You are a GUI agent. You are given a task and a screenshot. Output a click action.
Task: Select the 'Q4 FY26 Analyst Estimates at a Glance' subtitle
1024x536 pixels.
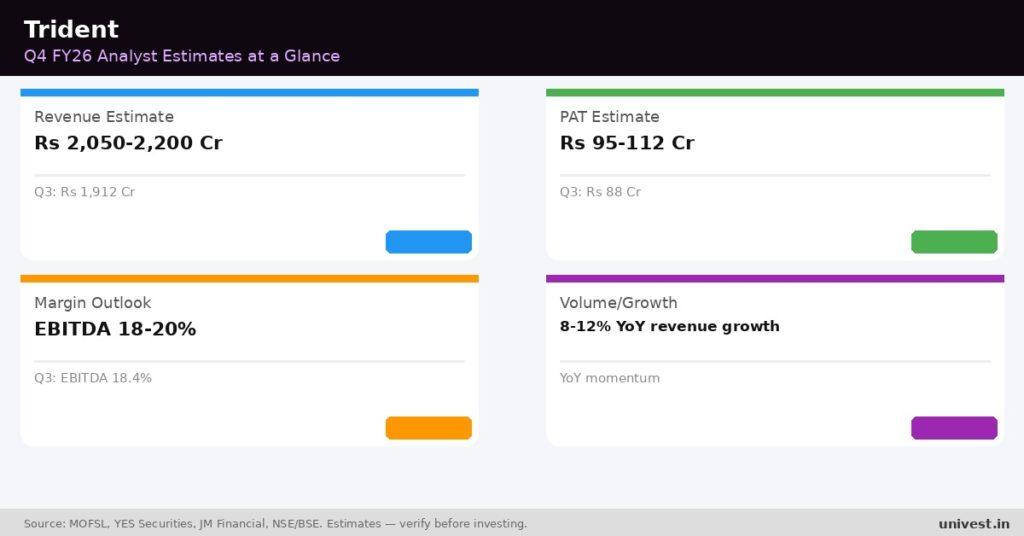tap(182, 56)
